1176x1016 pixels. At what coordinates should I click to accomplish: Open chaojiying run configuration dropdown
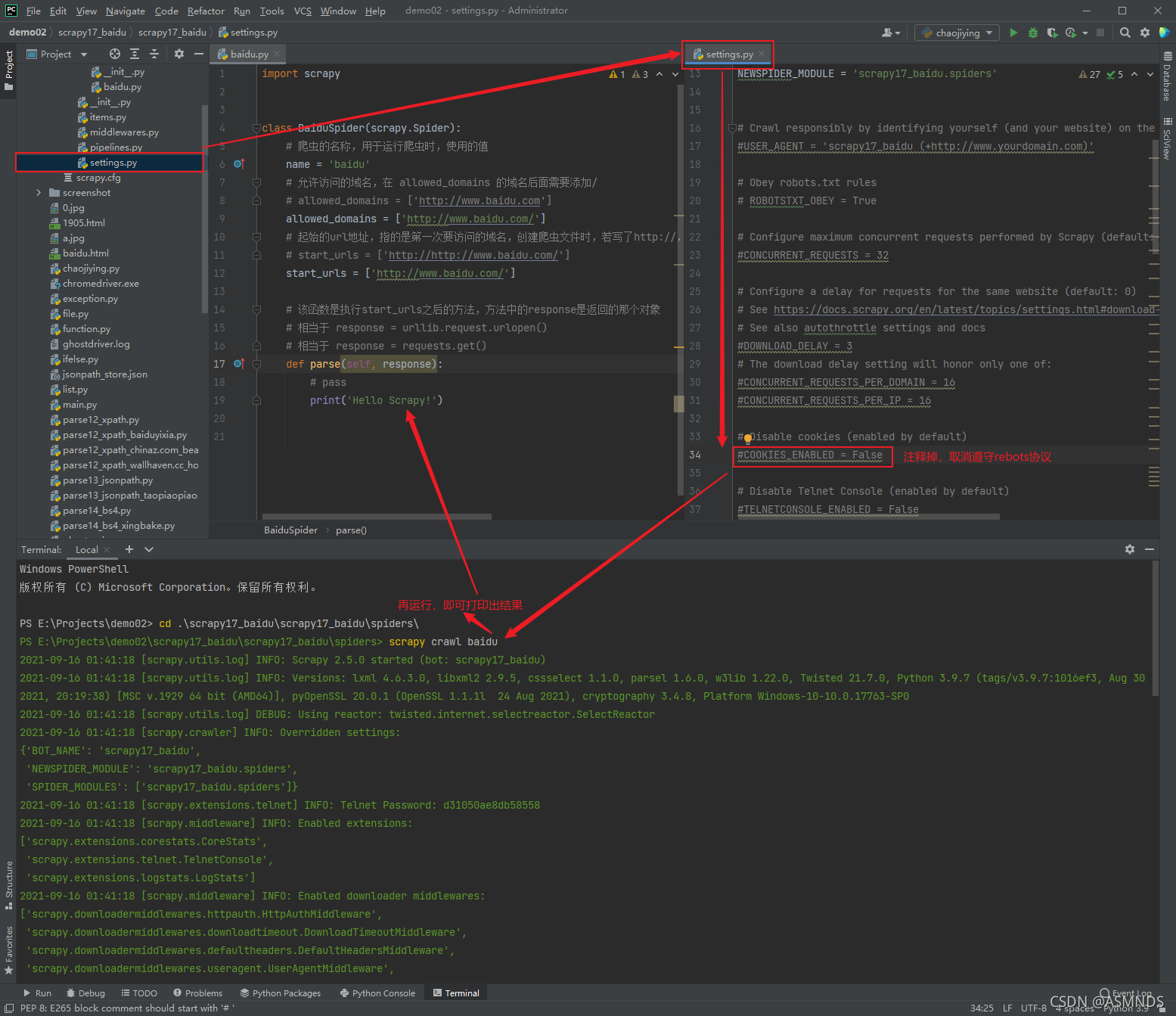[x=957, y=33]
